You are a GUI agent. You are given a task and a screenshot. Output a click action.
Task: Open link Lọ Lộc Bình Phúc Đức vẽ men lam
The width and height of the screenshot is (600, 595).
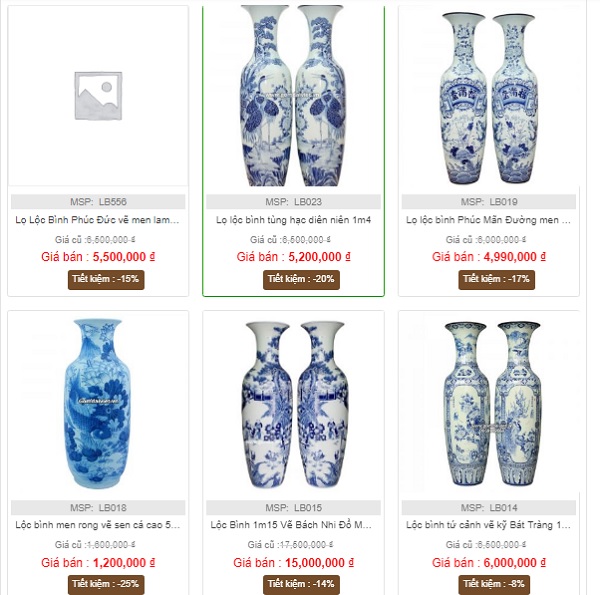[97, 220]
